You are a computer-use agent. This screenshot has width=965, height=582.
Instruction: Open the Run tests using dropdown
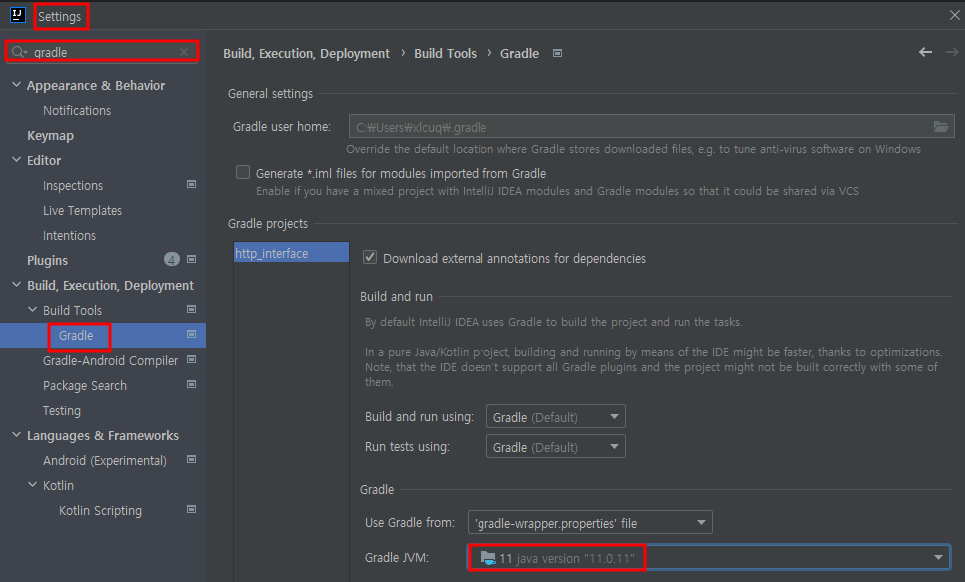(x=556, y=447)
